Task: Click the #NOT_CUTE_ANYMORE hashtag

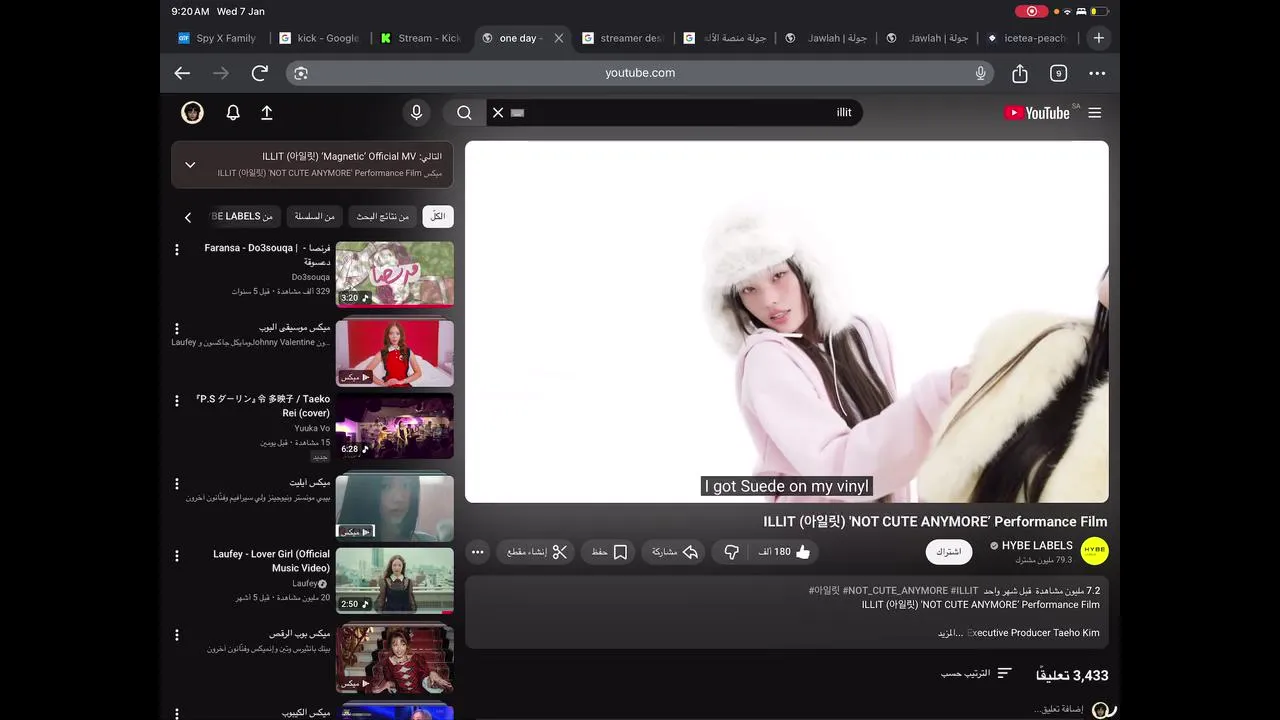Action: point(895,591)
